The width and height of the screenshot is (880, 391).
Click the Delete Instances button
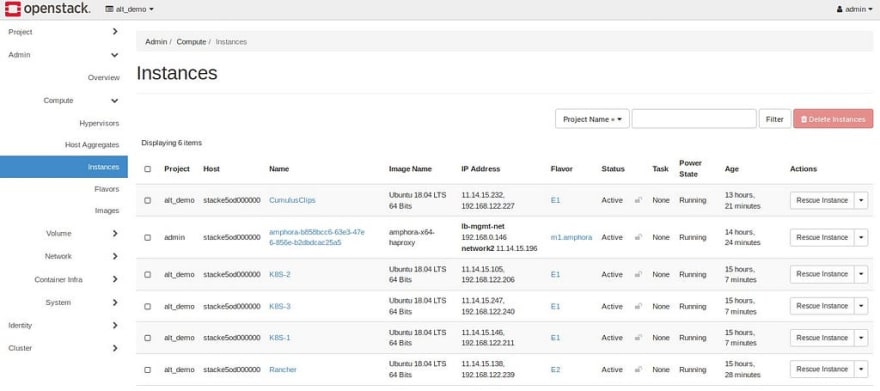833,119
